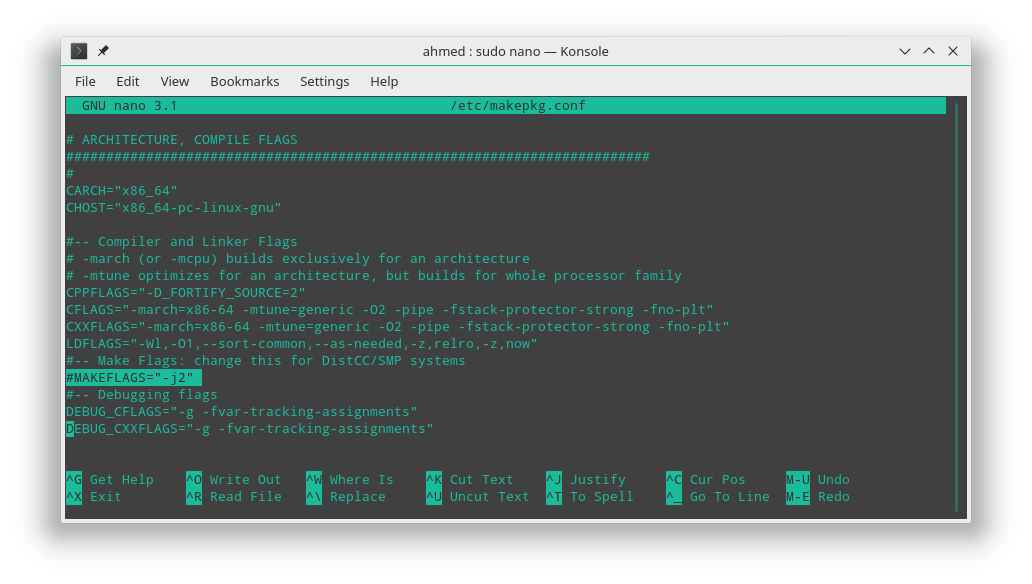
Task: Click the ^W Where Is shortcut
Action: tap(349, 480)
